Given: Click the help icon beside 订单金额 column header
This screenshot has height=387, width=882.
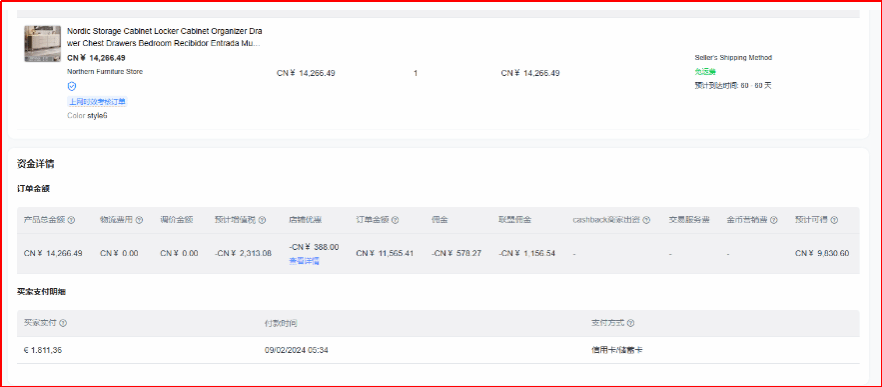Looking at the screenshot, I should [395, 220].
